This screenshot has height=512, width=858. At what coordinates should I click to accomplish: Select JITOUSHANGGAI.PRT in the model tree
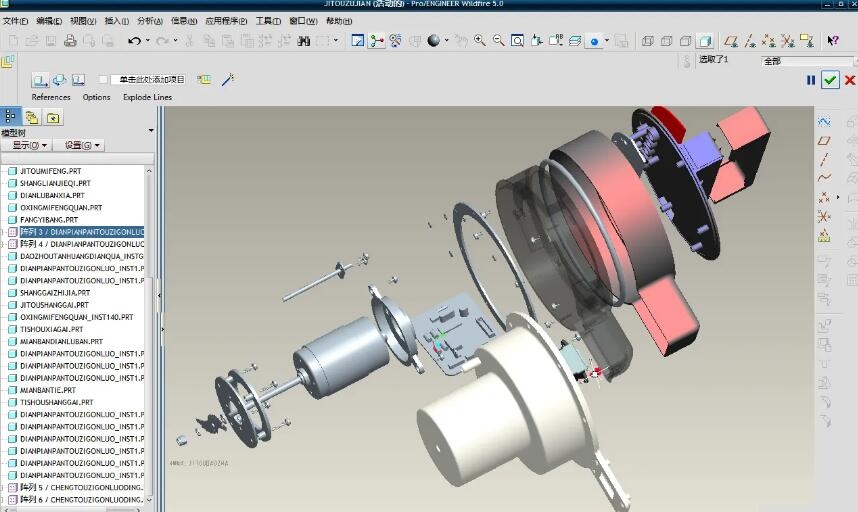click(x=54, y=305)
